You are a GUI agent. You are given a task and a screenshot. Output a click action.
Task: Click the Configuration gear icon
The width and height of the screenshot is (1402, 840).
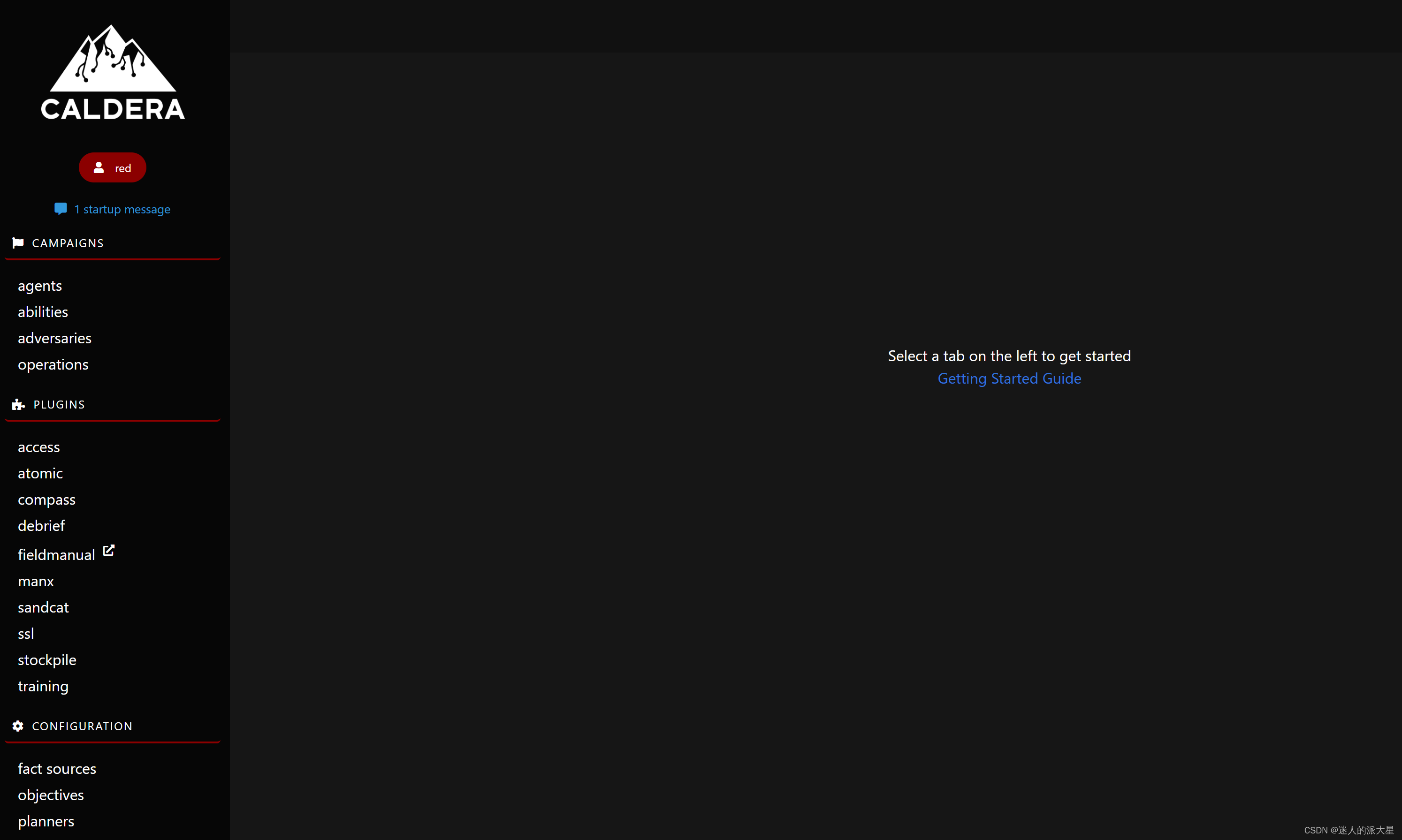coord(18,726)
